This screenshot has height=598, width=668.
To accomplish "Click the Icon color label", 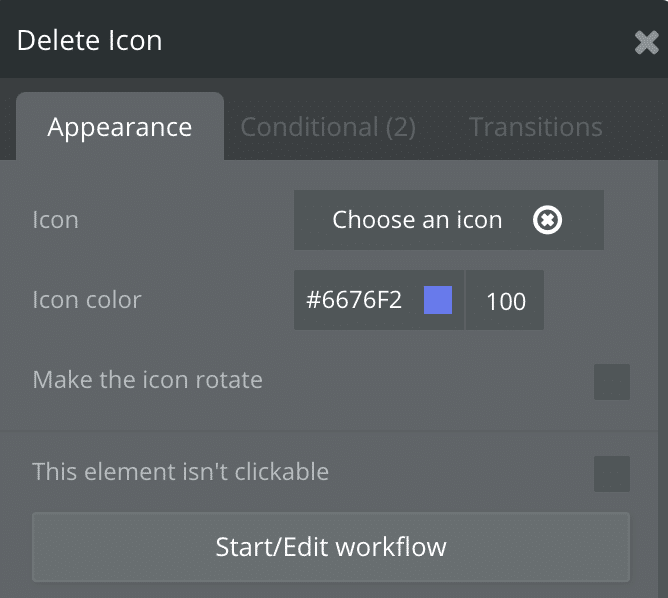I will click(87, 300).
